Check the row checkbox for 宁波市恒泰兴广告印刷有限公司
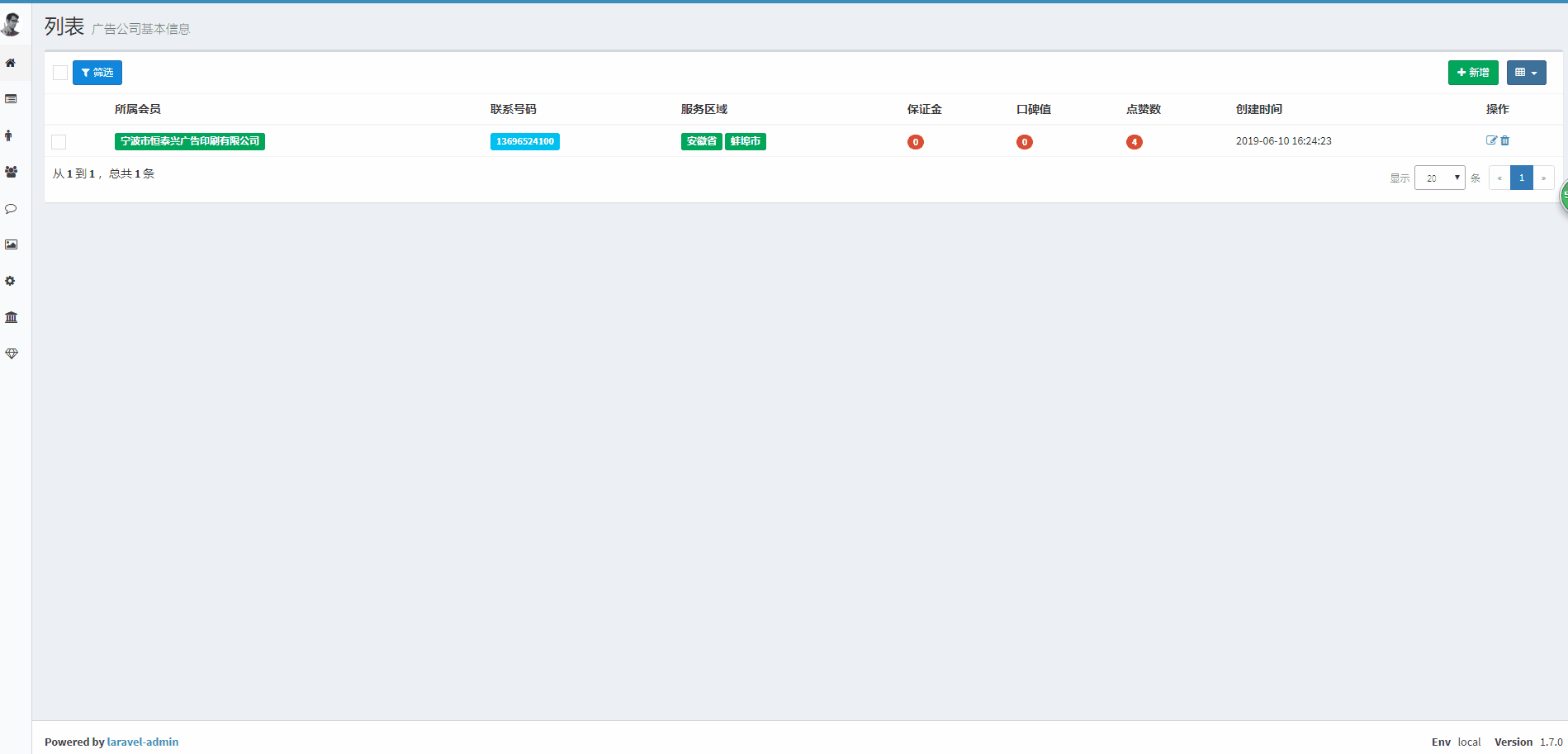1568x754 pixels. 59,141
